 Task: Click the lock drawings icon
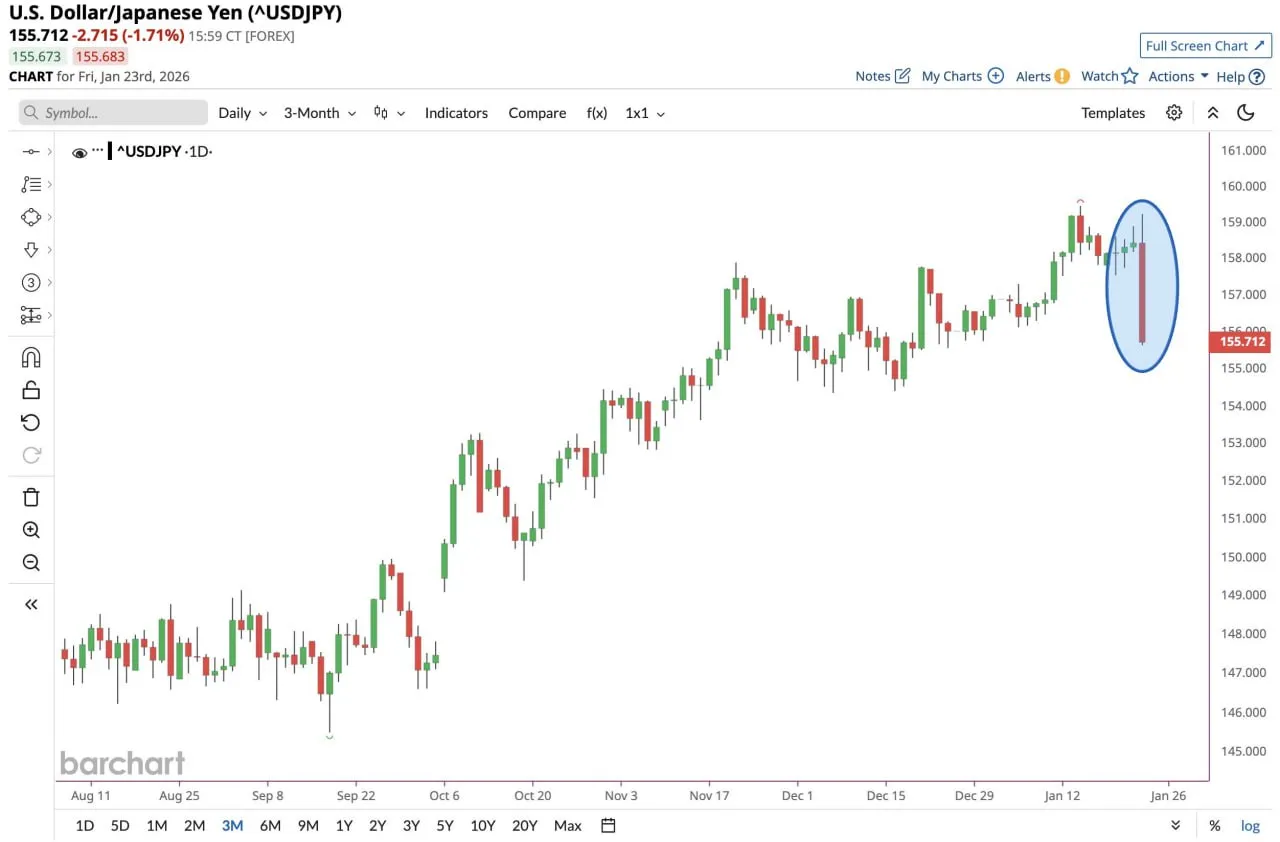pyautogui.click(x=31, y=390)
